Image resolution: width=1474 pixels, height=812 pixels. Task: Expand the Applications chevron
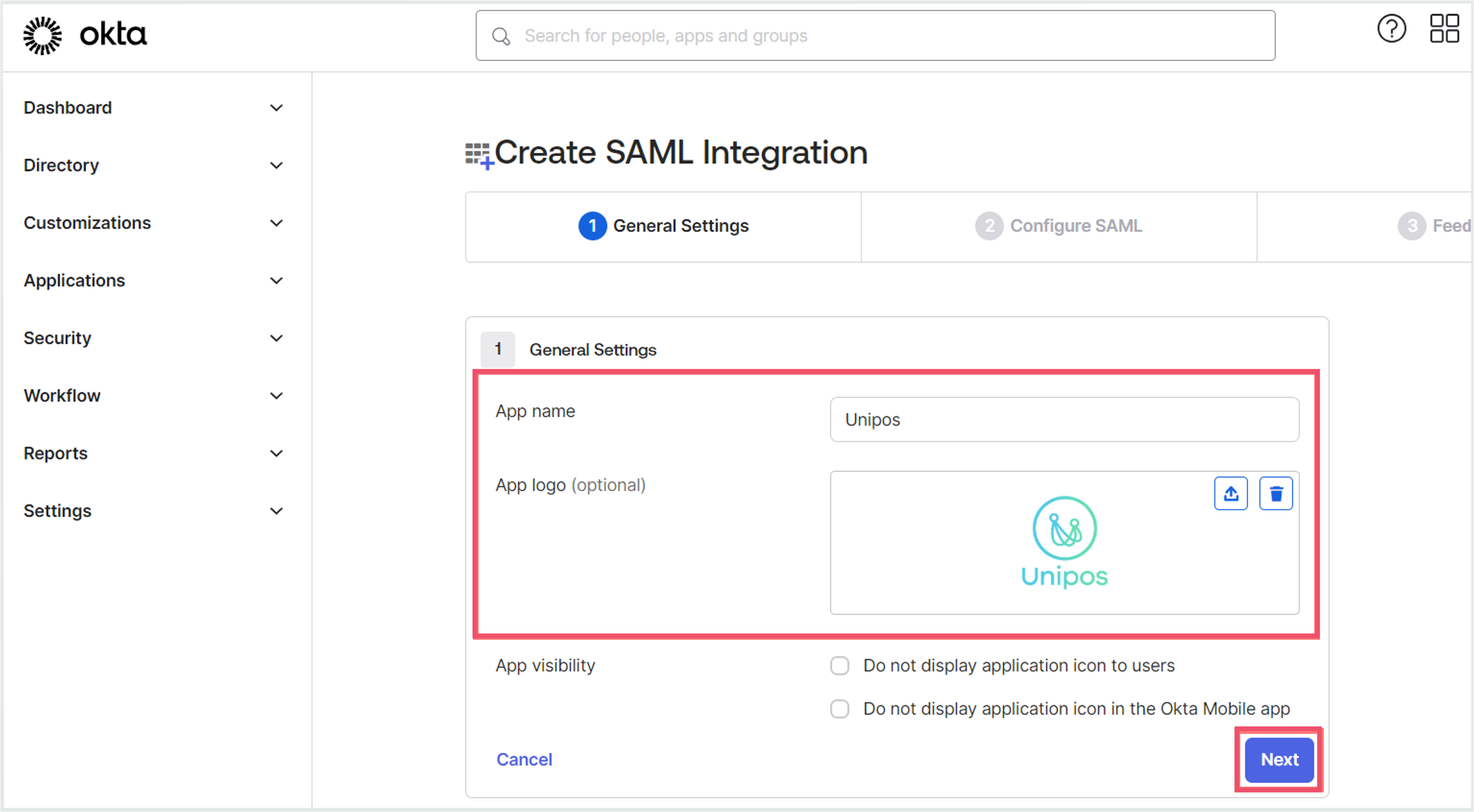[x=276, y=280]
